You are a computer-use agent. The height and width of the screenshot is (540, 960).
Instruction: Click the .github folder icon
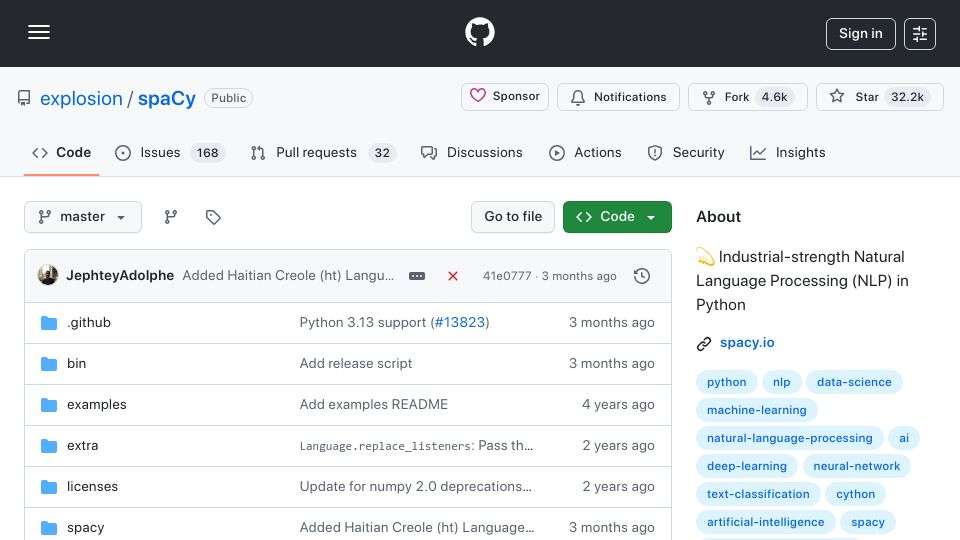click(49, 323)
